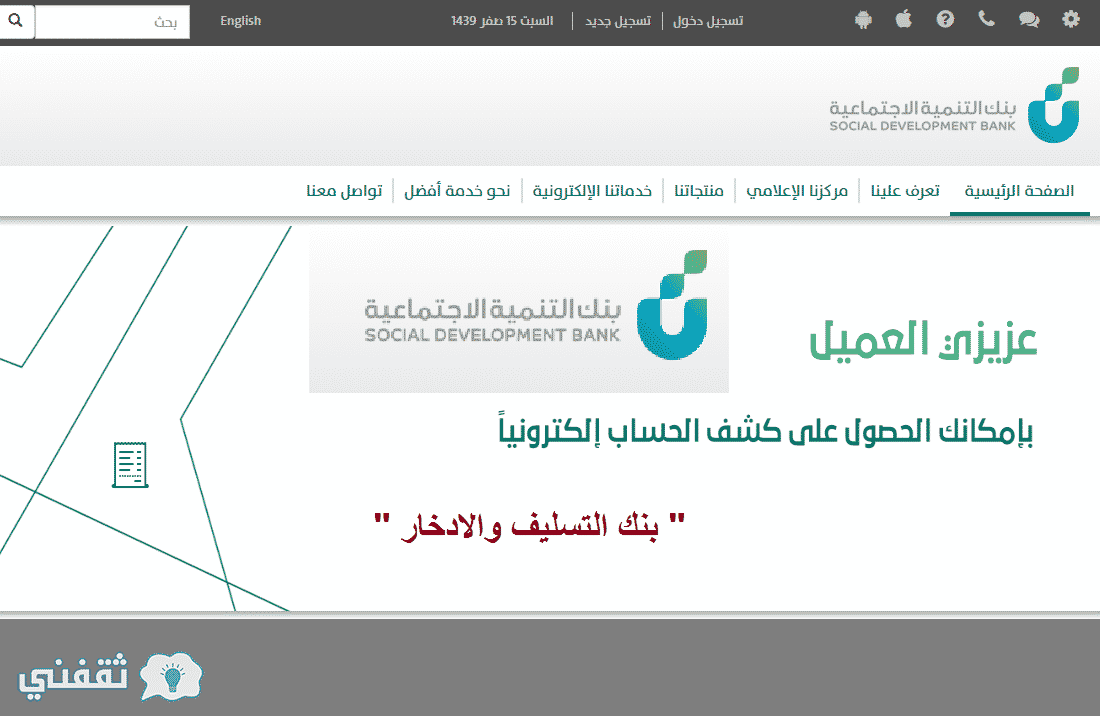Open منتجاتنا products menu item
Screen dimensions: 1100x716
pos(699,191)
